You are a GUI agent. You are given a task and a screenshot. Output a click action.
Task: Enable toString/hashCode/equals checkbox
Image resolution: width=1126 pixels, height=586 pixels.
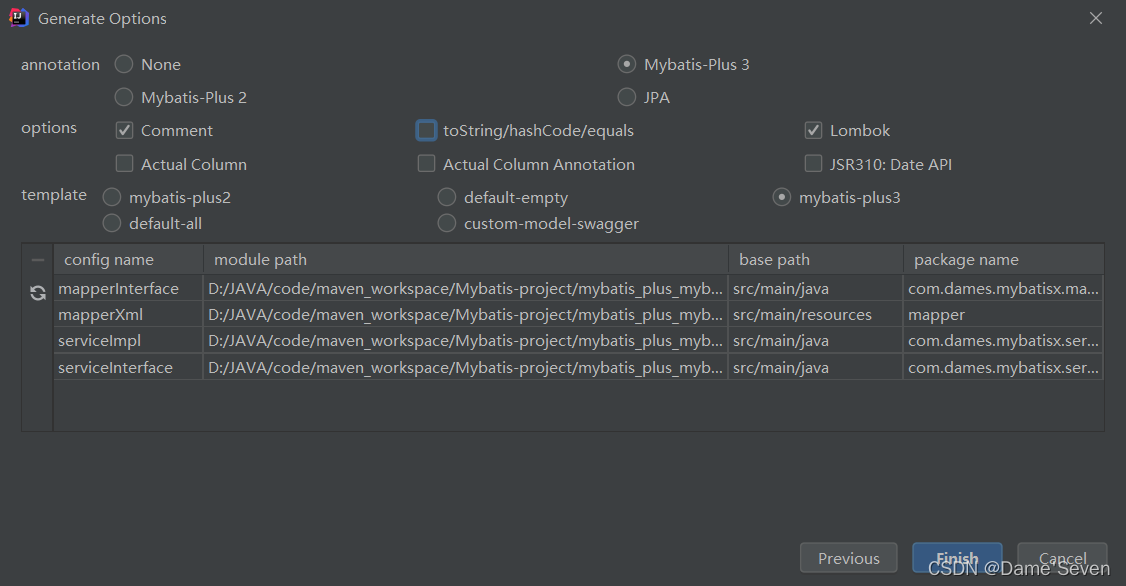[x=427, y=131]
